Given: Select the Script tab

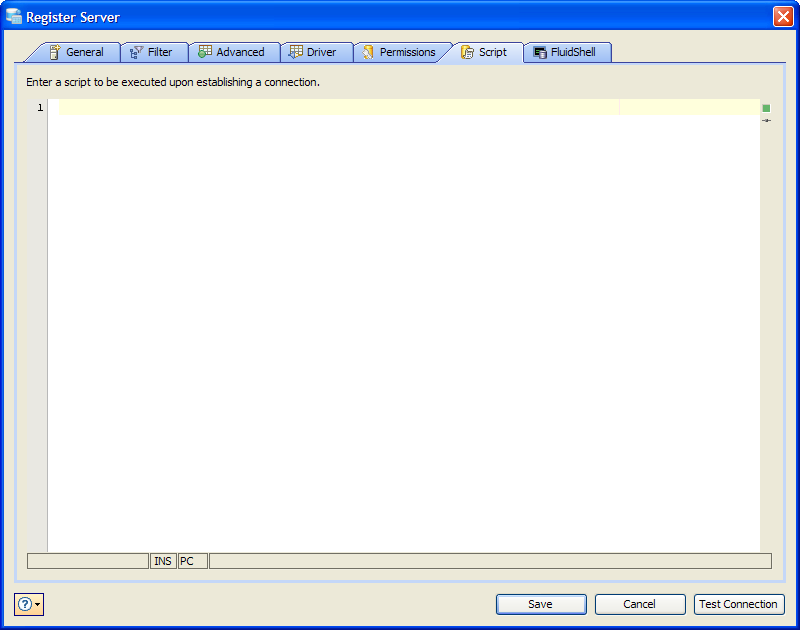Looking at the screenshot, I should tap(485, 52).
